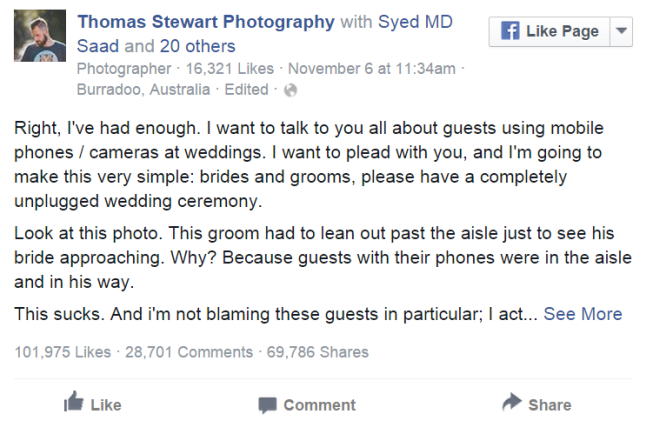Open the Thomas Stewart Photography page link
This screenshot has width=648, height=429.
point(206,22)
